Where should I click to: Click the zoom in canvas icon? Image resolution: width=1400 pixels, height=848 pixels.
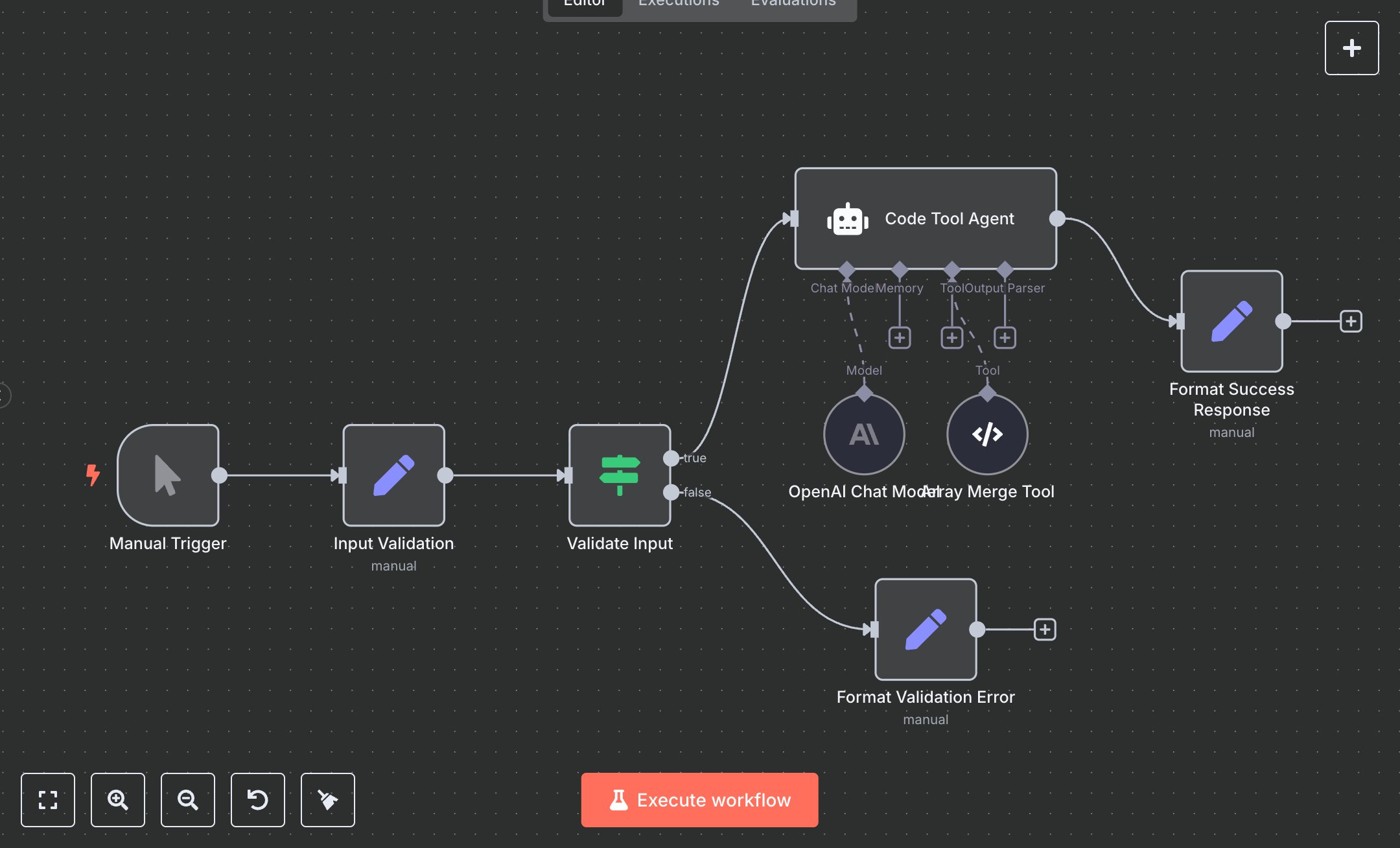coord(117,800)
